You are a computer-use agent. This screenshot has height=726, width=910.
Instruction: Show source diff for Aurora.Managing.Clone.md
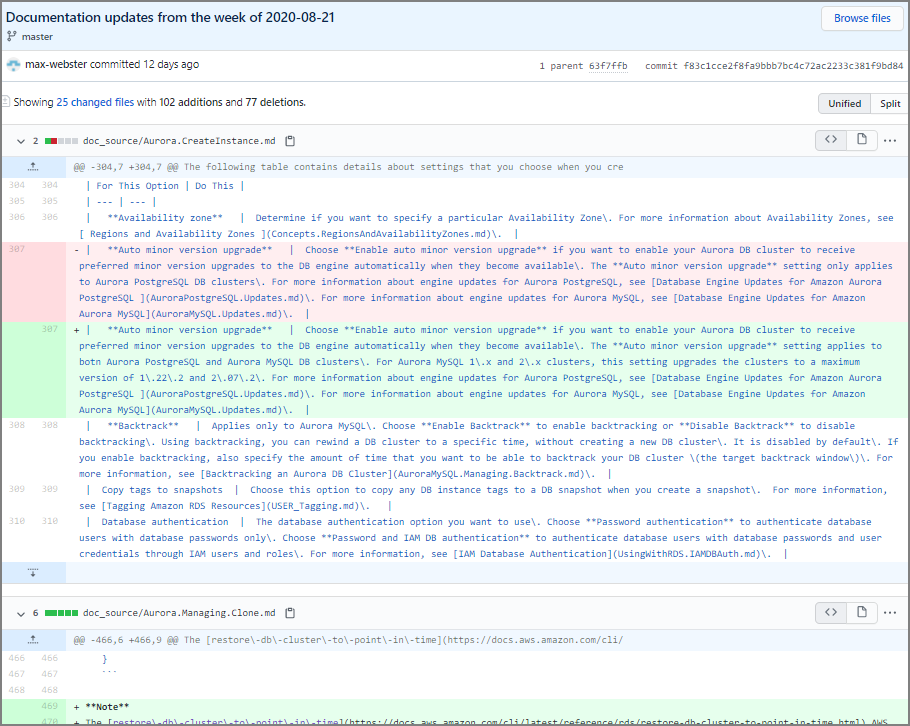830,612
